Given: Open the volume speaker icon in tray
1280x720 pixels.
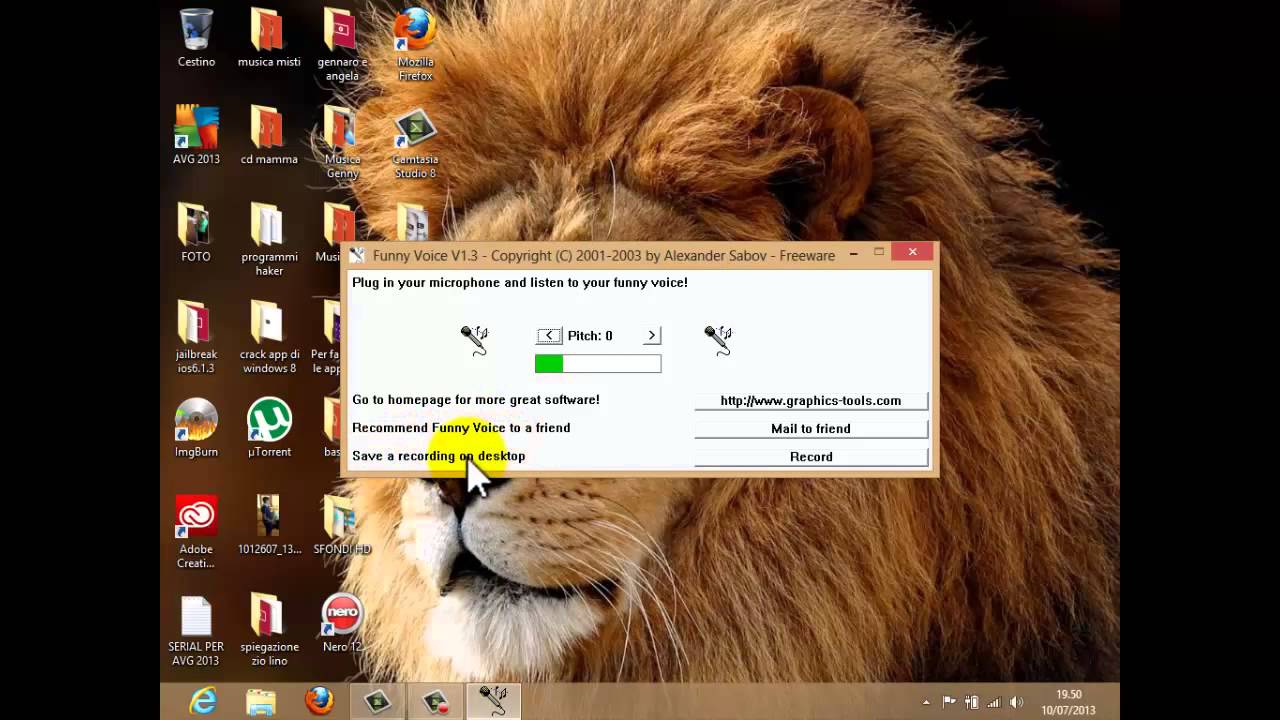Looking at the screenshot, I should pyautogui.click(x=1017, y=702).
